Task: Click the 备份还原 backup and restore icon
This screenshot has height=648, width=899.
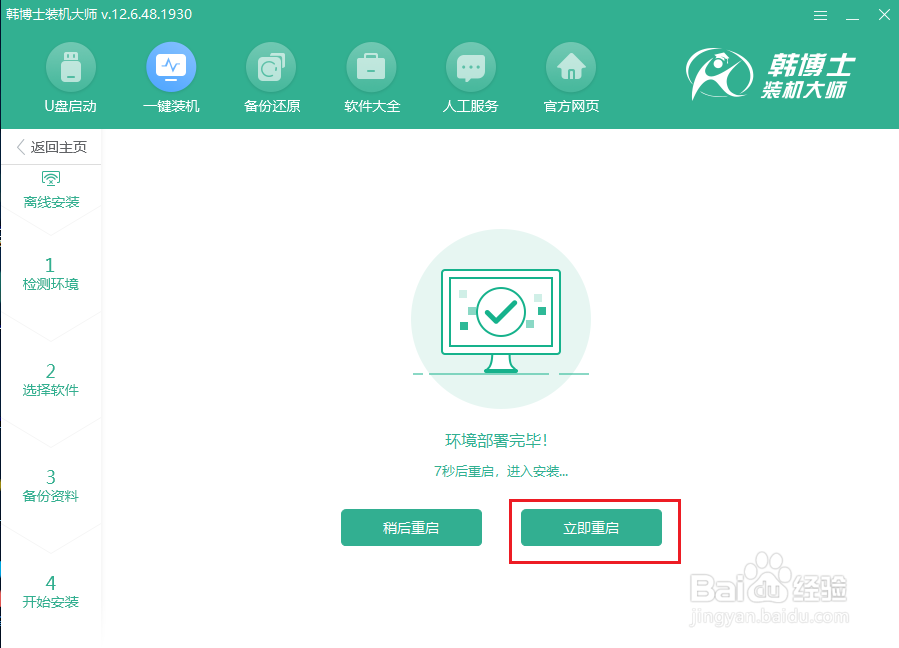Action: 270,77
